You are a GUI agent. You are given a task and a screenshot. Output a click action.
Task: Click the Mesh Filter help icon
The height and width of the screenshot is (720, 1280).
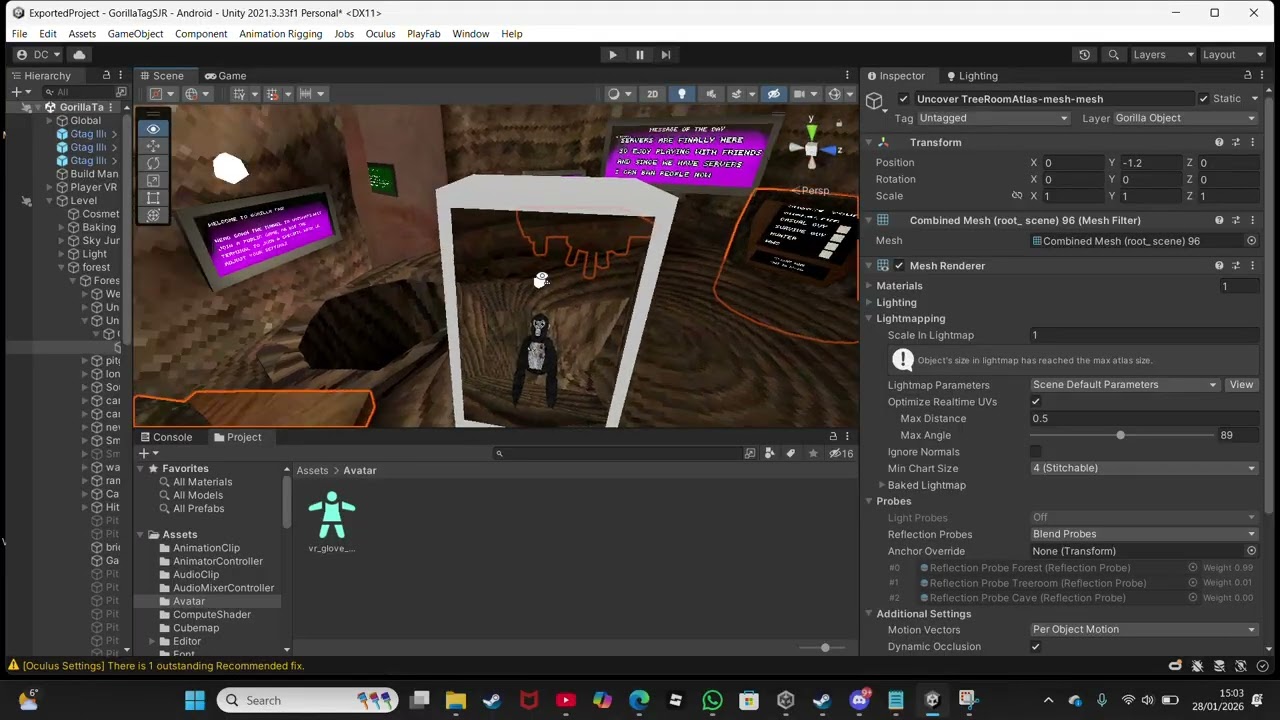(x=1219, y=220)
